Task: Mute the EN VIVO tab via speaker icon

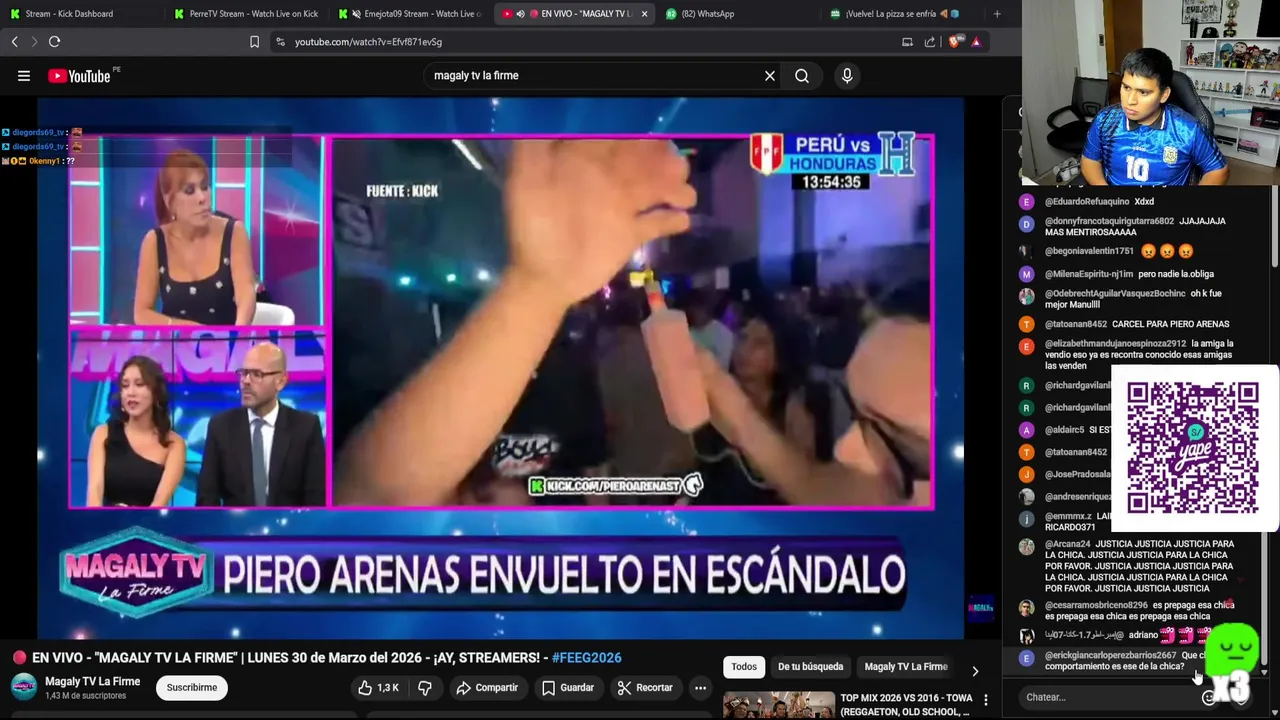Action: tap(520, 14)
